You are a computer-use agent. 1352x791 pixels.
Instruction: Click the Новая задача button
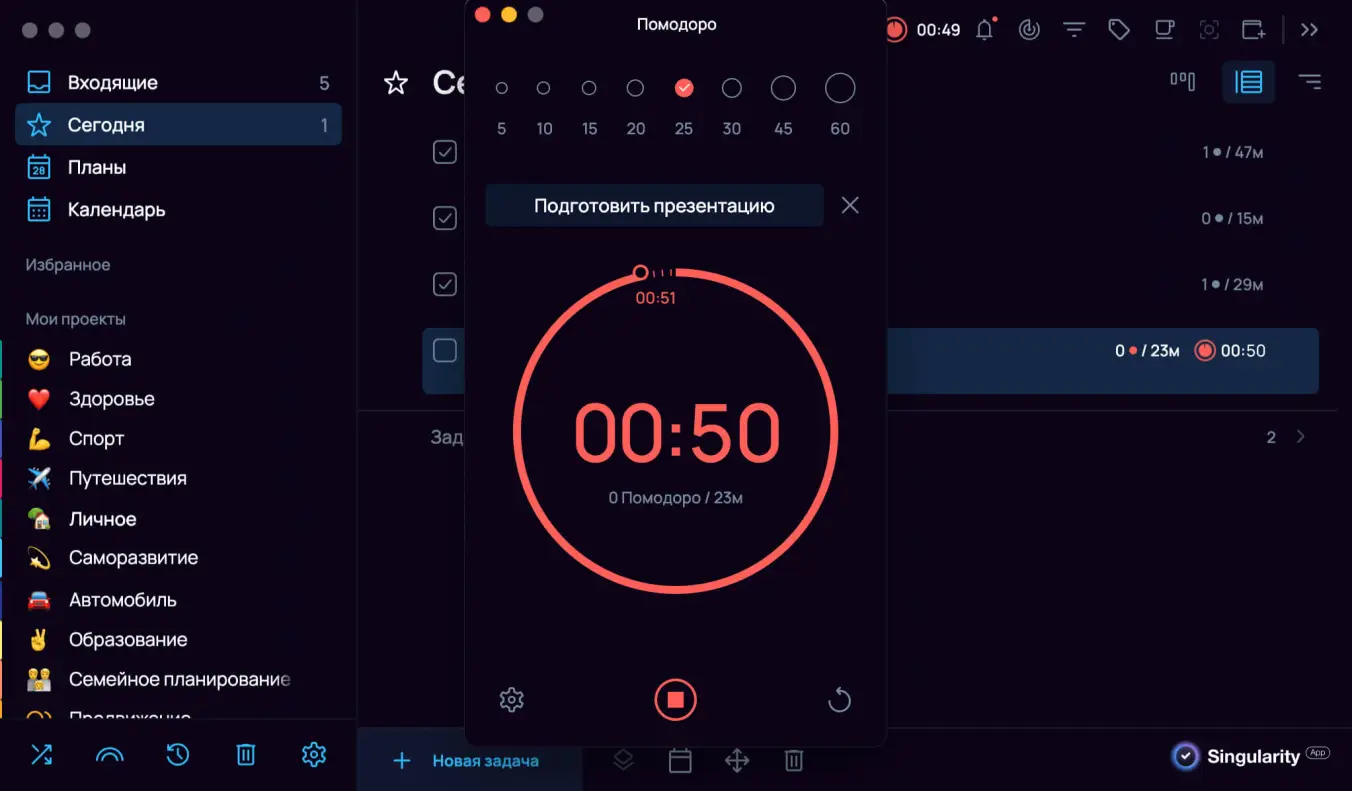[x=469, y=761]
